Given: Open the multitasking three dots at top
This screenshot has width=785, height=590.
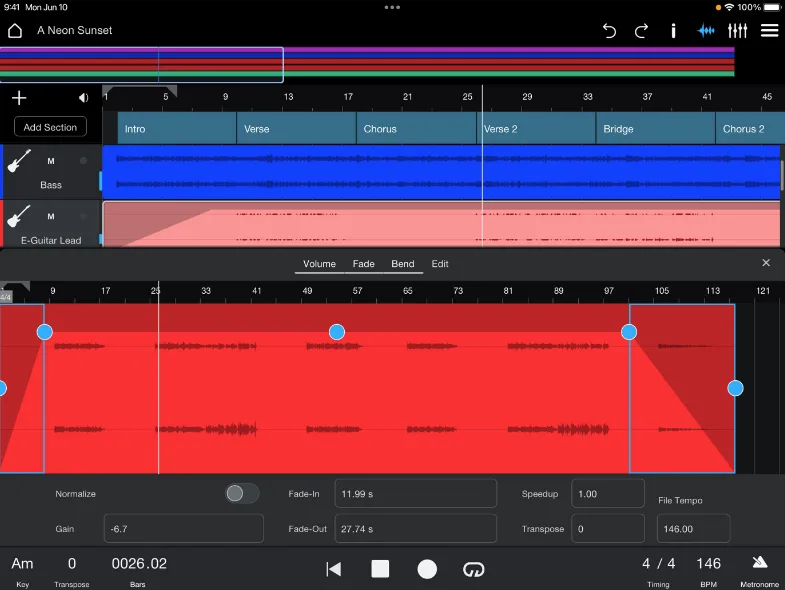Looking at the screenshot, I should pos(392,8).
